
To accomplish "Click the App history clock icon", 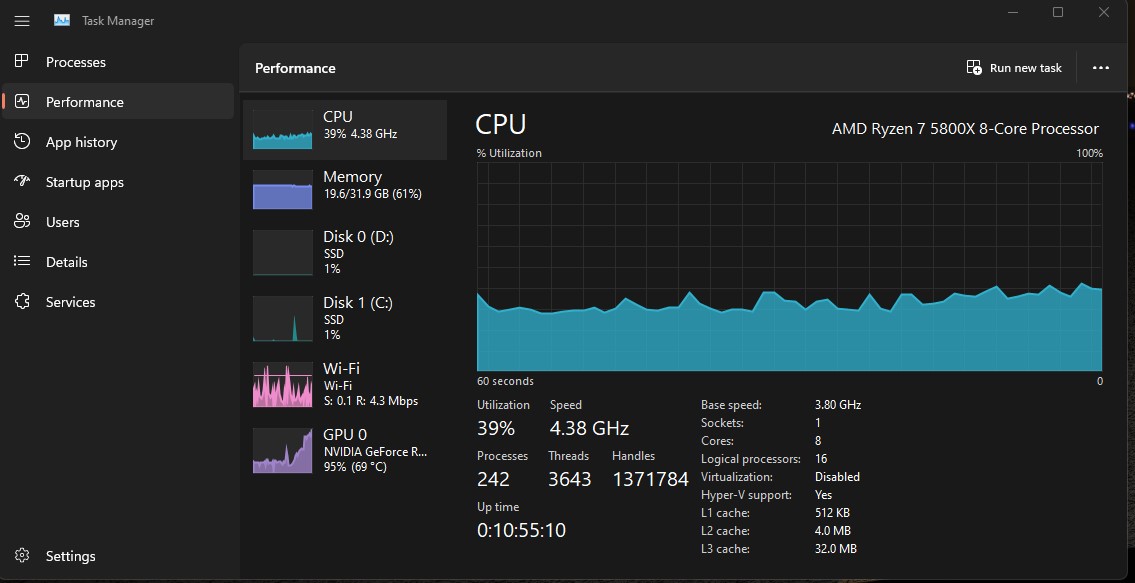I will [x=22, y=141].
